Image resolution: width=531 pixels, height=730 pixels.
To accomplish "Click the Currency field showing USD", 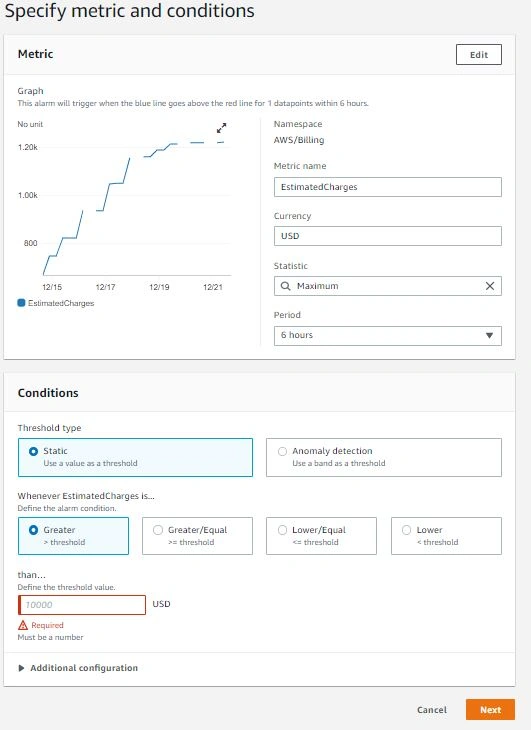I will (x=388, y=236).
